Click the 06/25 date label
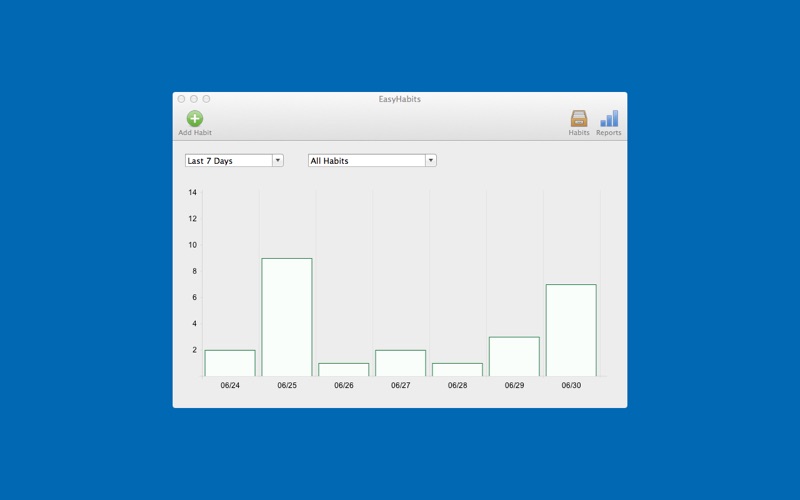800x500 pixels. point(287,385)
